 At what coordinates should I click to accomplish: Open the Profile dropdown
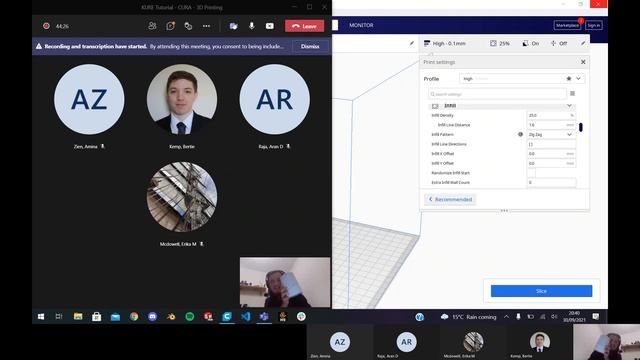578,78
